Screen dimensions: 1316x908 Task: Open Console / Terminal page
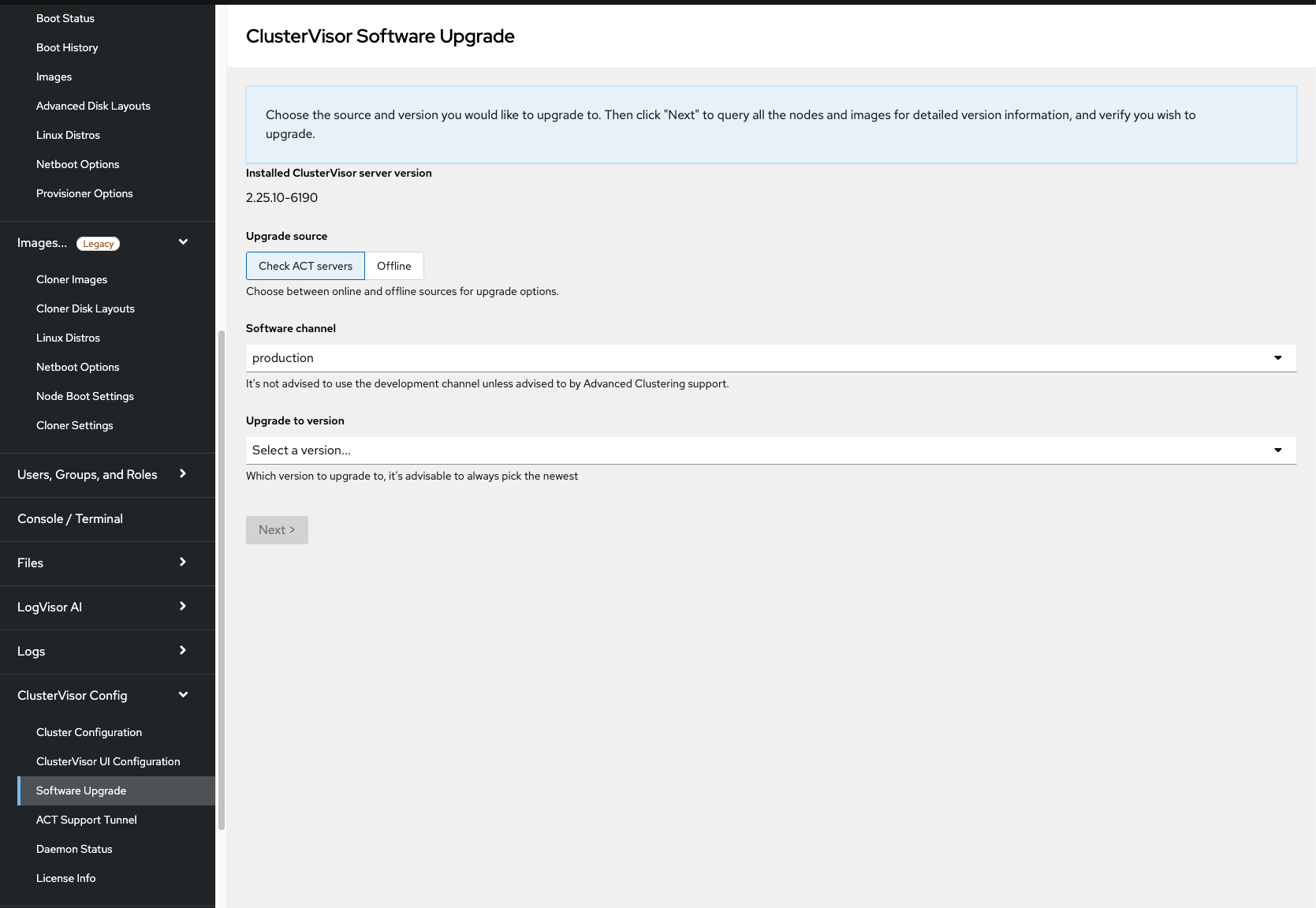point(70,518)
